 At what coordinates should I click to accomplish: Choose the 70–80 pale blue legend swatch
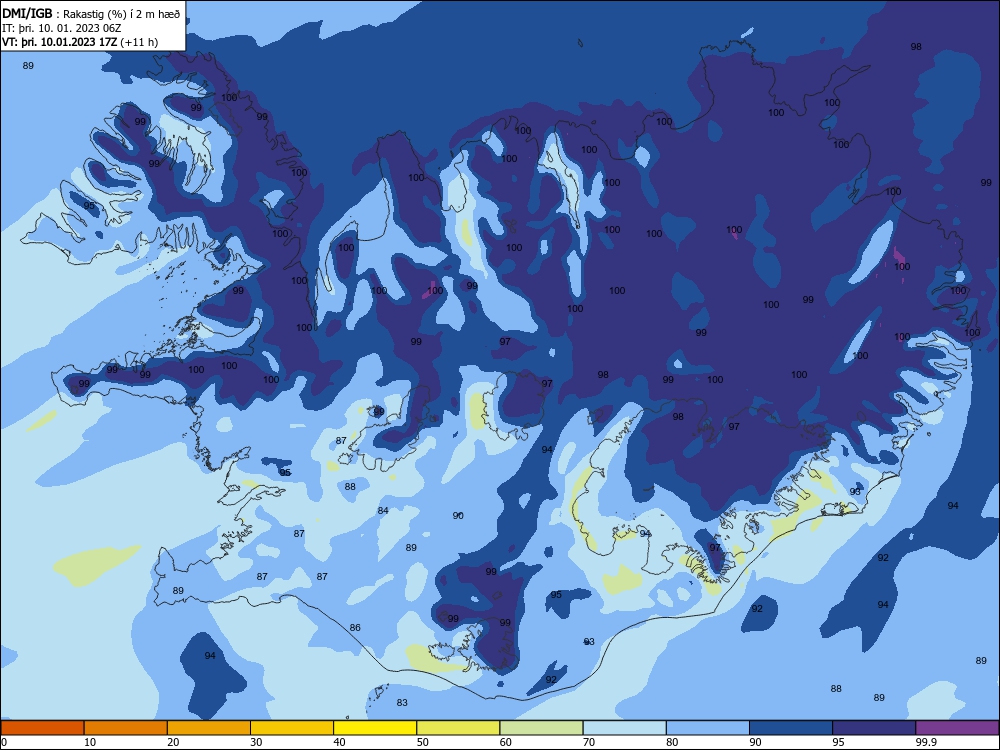(x=624, y=728)
